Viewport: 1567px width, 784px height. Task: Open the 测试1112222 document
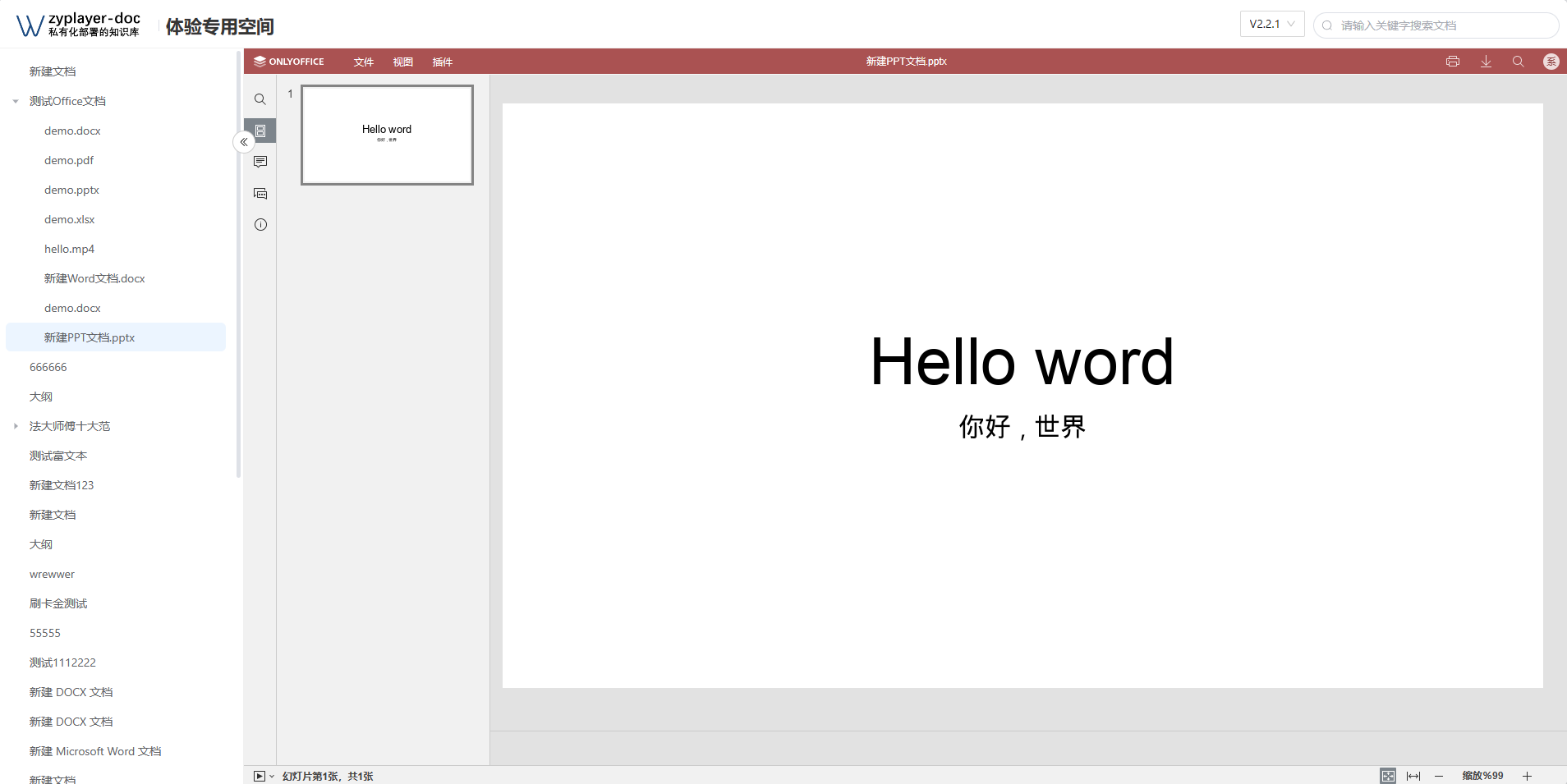pyautogui.click(x=62, y=663)
